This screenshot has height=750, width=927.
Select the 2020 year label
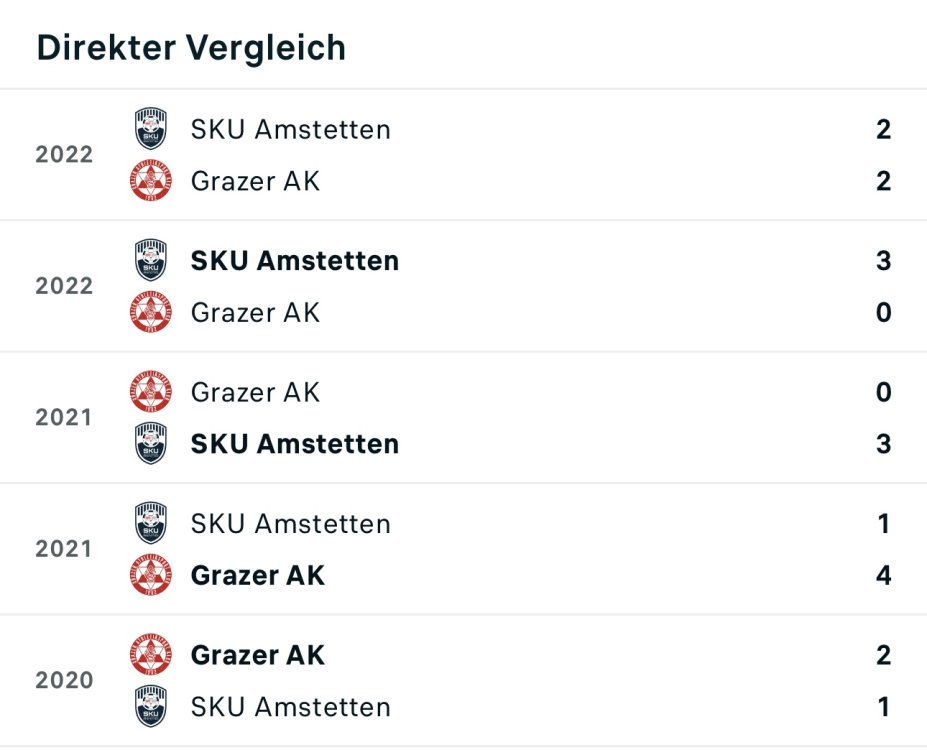(64, 681)
